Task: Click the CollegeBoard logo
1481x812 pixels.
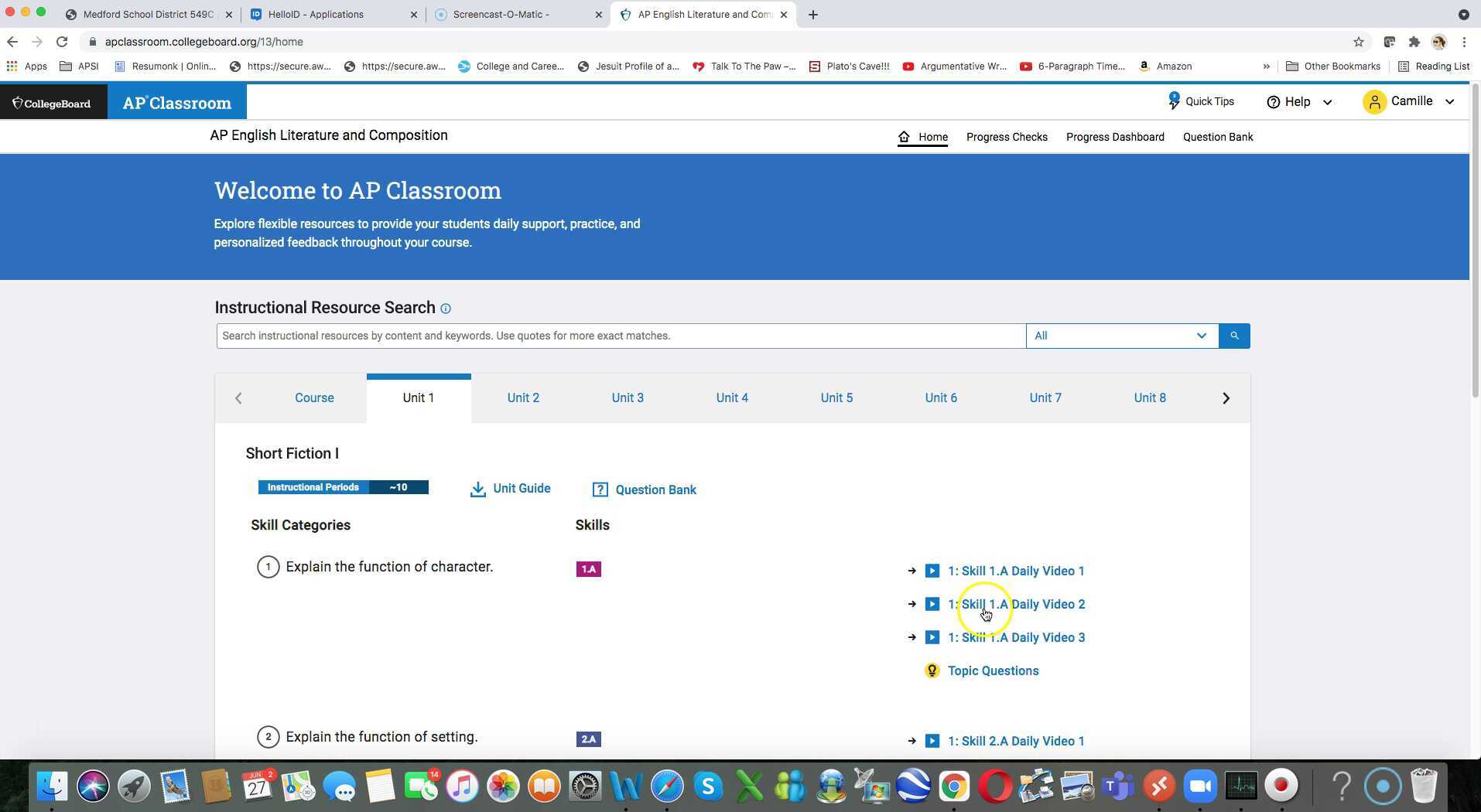Action: point(53,102)
